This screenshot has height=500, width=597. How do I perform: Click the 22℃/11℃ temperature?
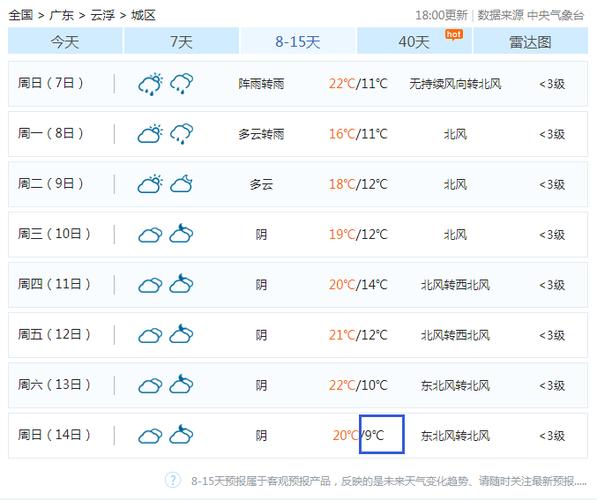click(x=358, y=84)
